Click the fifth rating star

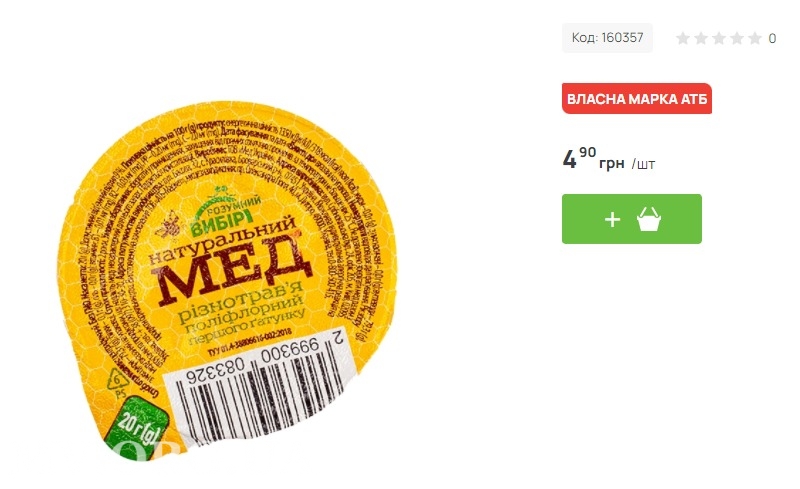coord(755,38)
